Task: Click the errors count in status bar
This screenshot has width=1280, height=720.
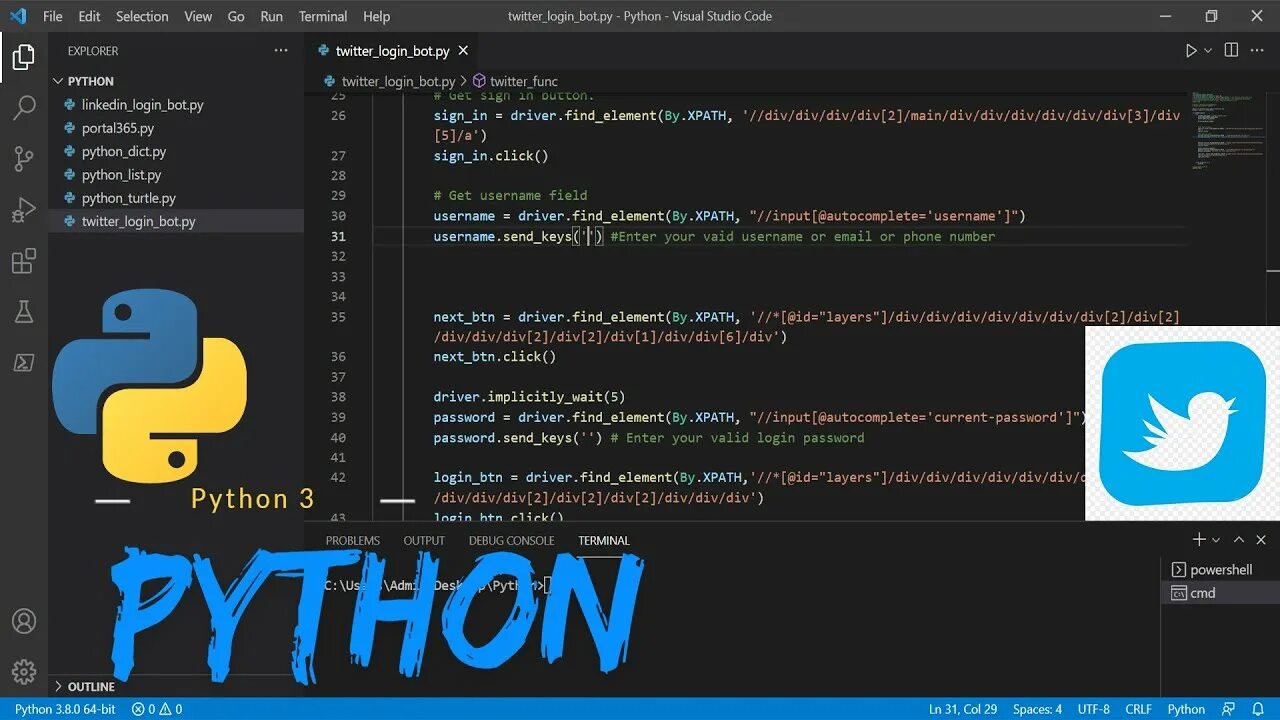Action: pos(145,709)
